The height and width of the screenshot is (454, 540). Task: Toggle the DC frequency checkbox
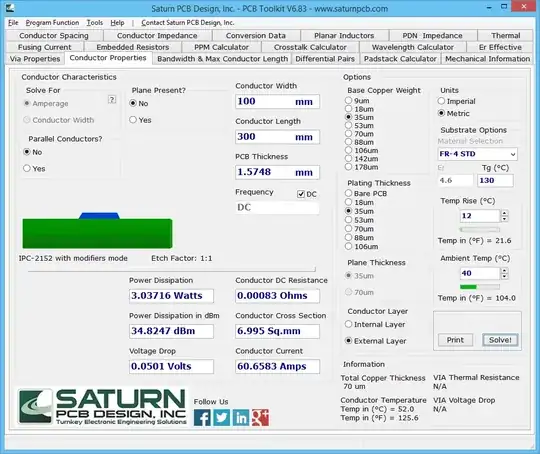[301, 194]
